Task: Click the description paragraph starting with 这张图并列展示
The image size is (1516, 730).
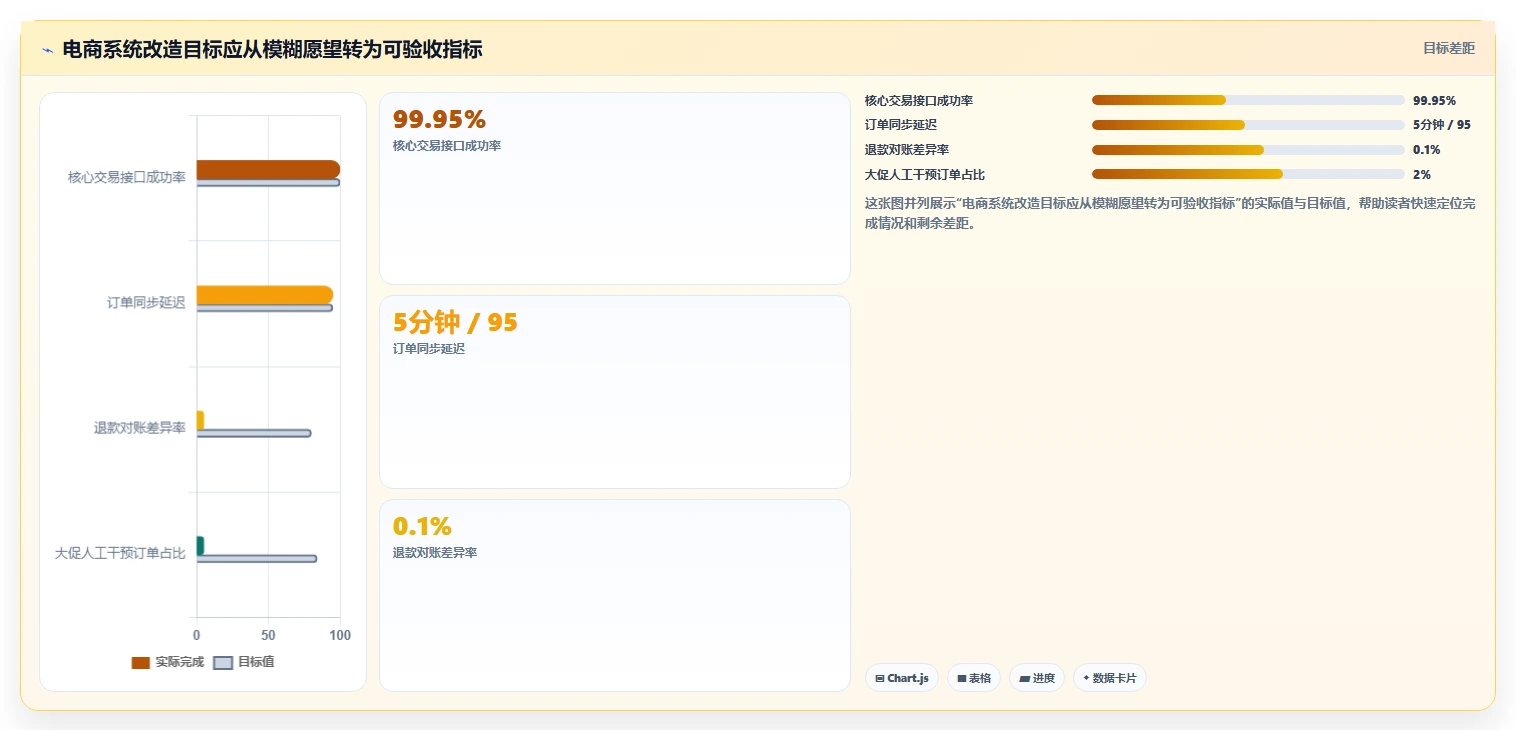Action: (1170, 213)
